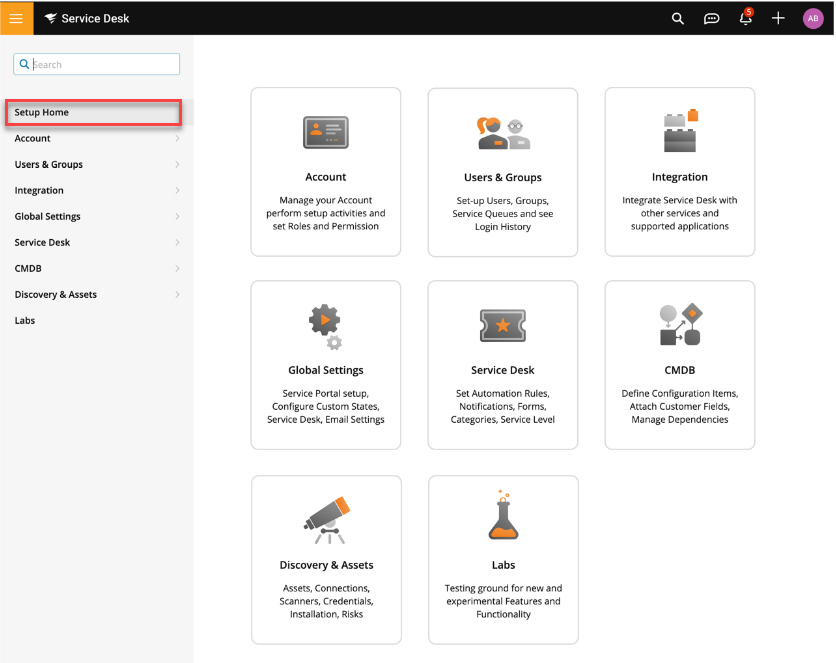Open the global search magnifier in header
Viewport: 836px width, 663px height.
point(677,19)
